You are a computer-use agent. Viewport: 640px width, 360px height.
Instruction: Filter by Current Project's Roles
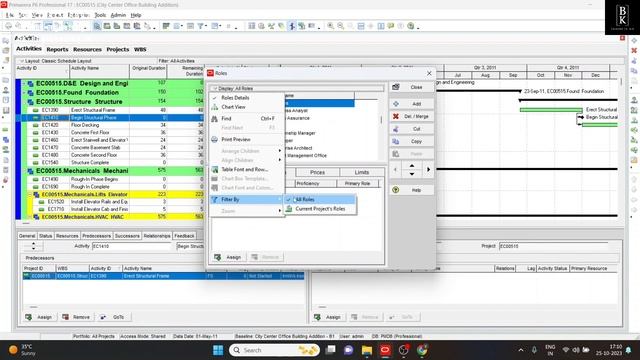tap(320, 209)
